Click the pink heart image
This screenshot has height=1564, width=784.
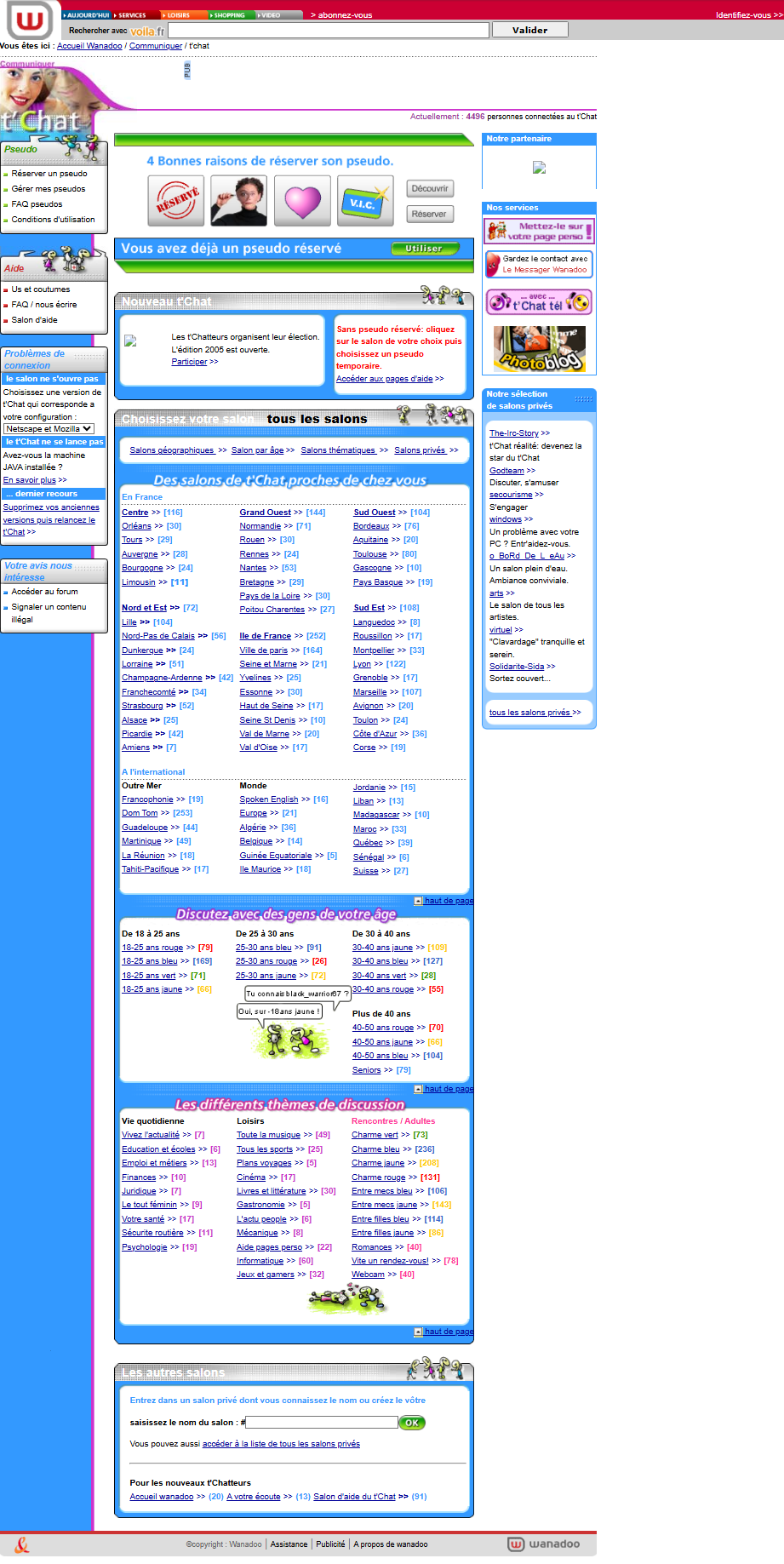coord(302,201)
